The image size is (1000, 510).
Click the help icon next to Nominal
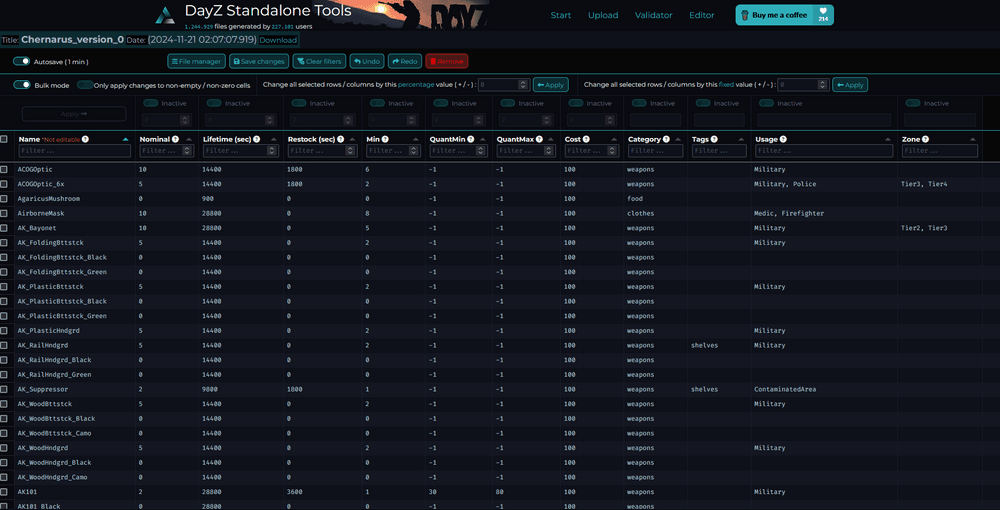(x=176, y=139)
